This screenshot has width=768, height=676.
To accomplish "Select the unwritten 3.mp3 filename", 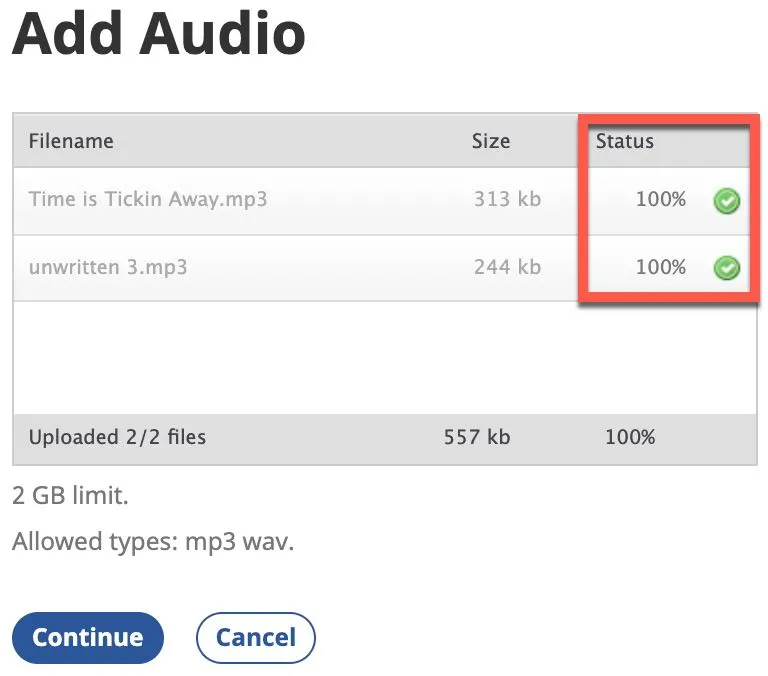I will [x=108, y=267].
